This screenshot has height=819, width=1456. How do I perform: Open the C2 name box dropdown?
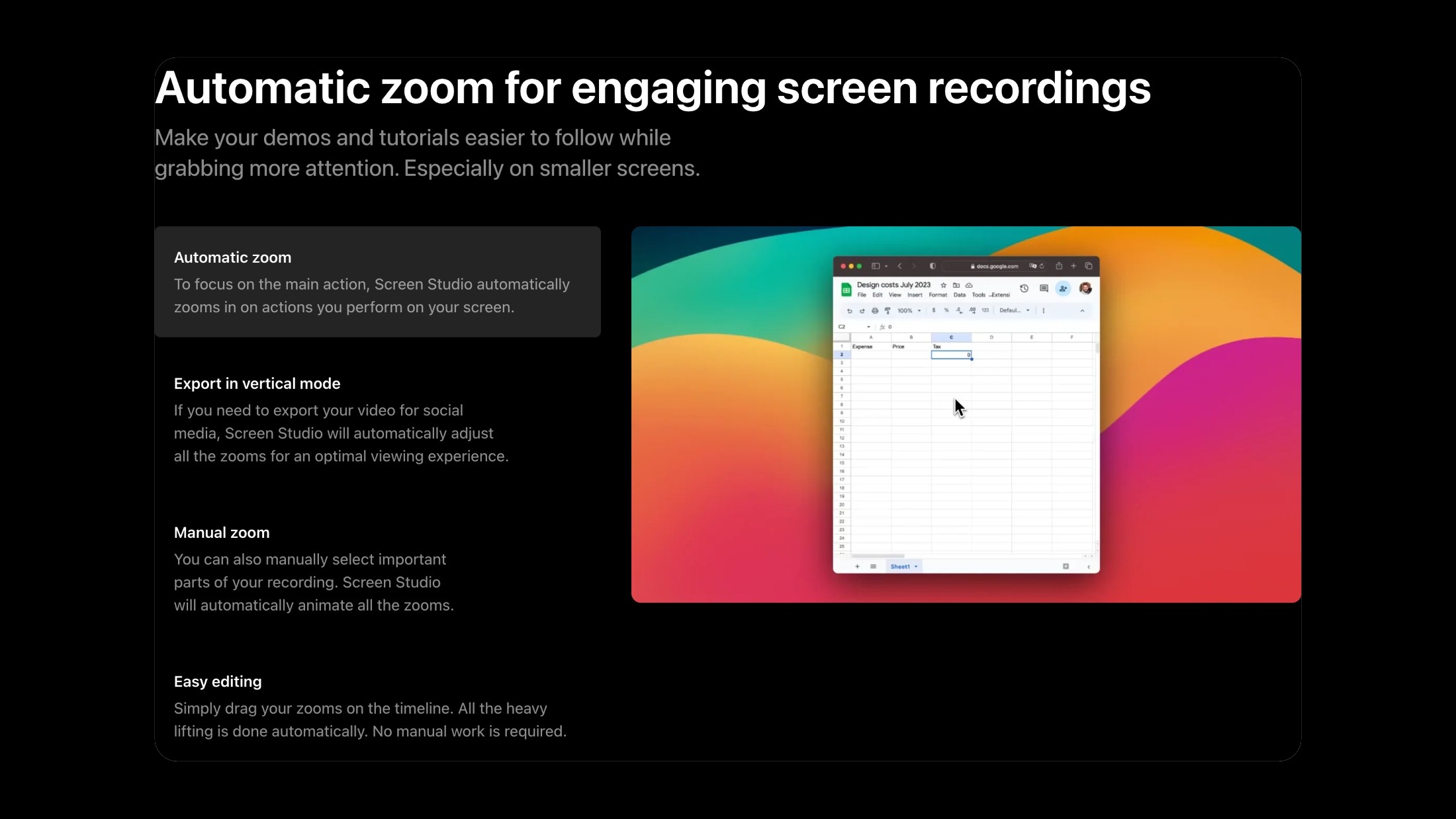click(x=868, y=327)
